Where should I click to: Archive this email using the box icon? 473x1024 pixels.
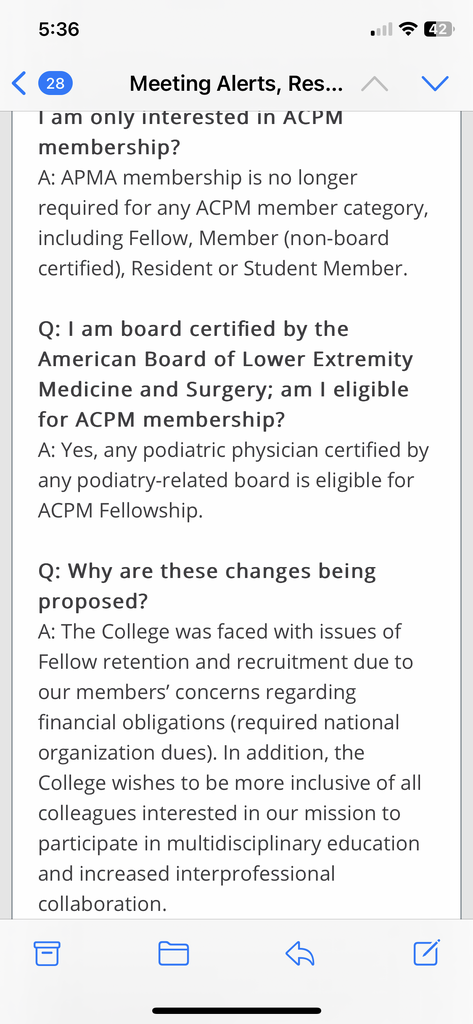pyautogui.click(x=47, y=954)
